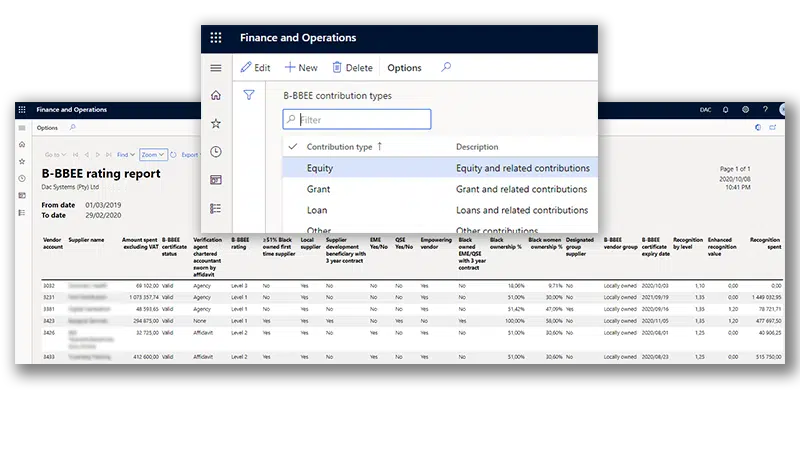800x451 pixels.
Task: Click the New button
Action: (x=301, y=68)
